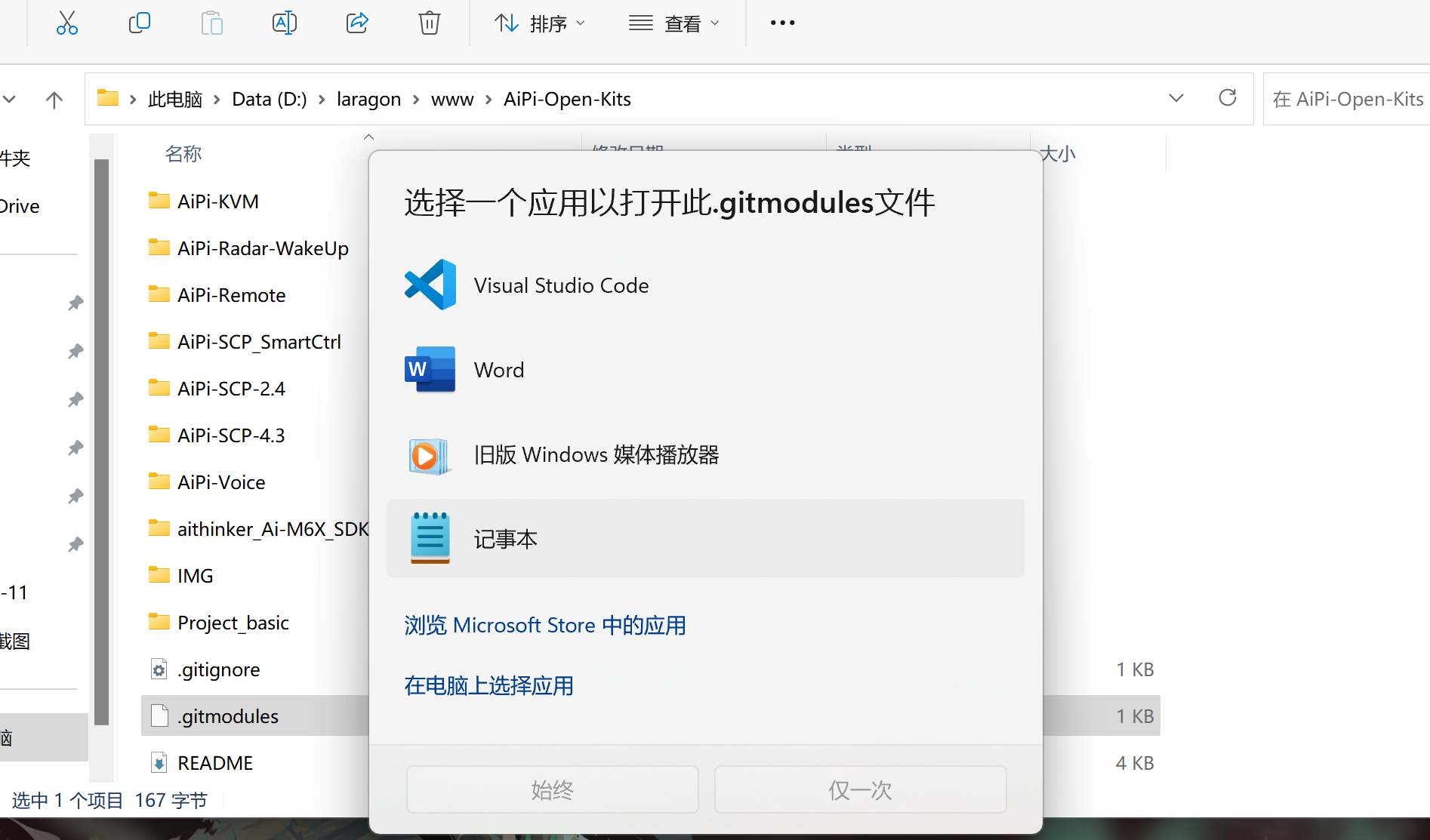Click the Cut scissors icon
The image size is (1430, 840).
tap(67, 23)
